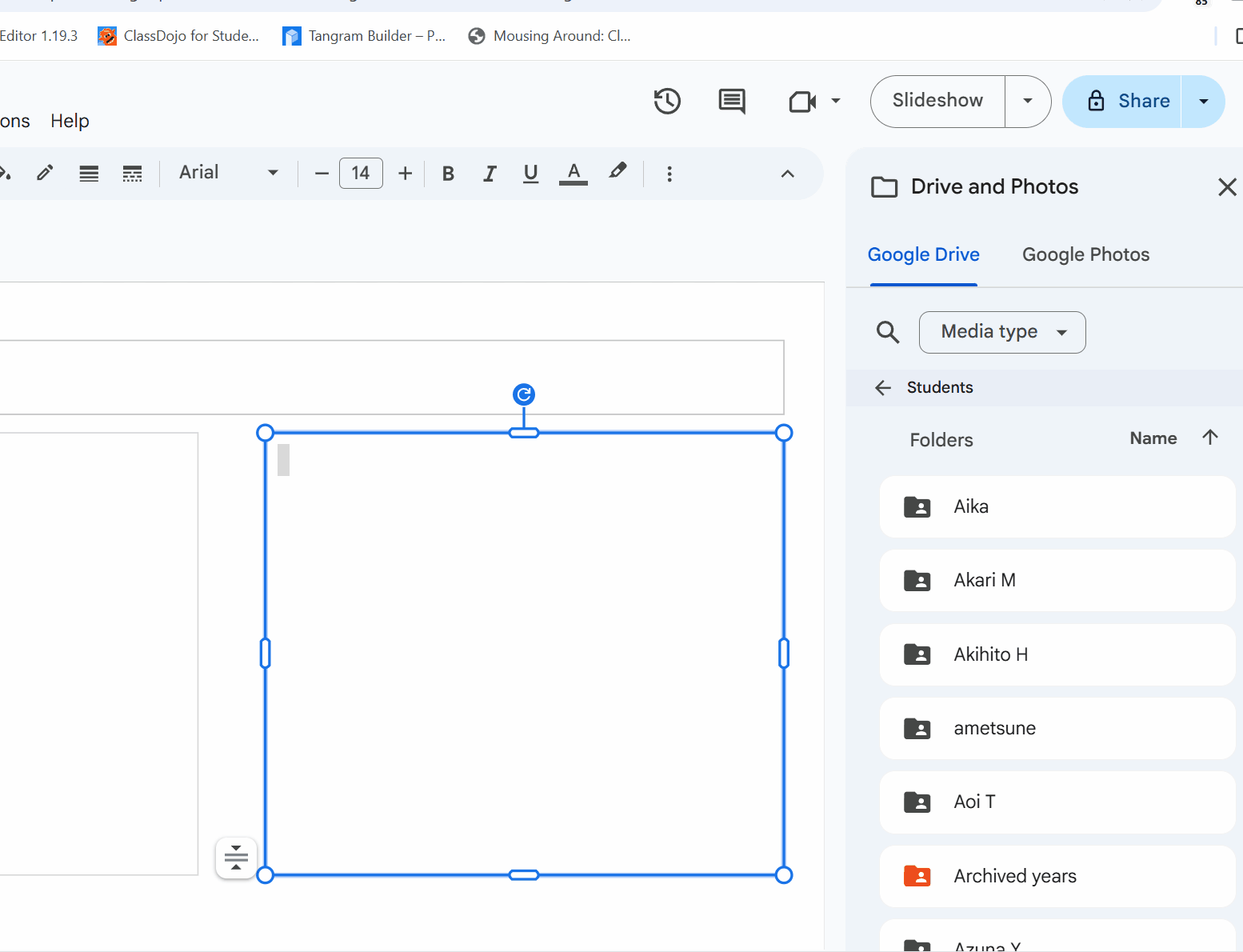Click the font size field showing 14
This screenshot has height=952, width=1243.
point(361,174)
